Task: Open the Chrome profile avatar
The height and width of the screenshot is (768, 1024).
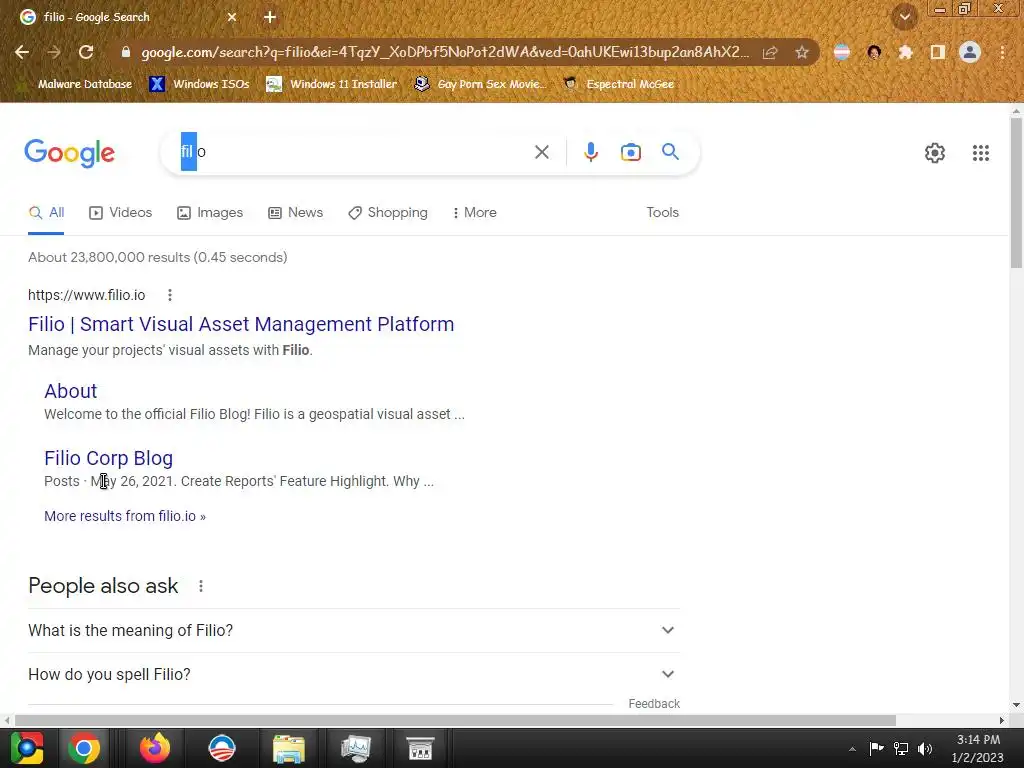Action: coord(970,52)
